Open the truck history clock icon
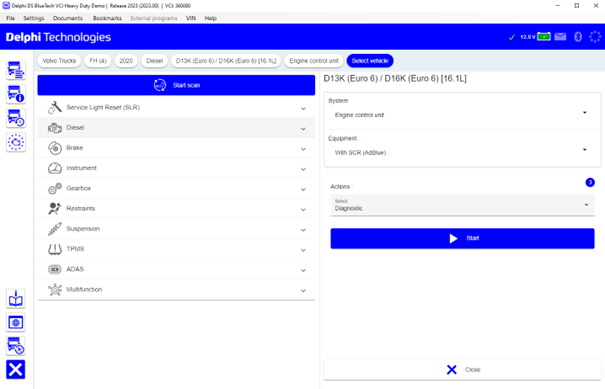 click(x=16, y=118)
